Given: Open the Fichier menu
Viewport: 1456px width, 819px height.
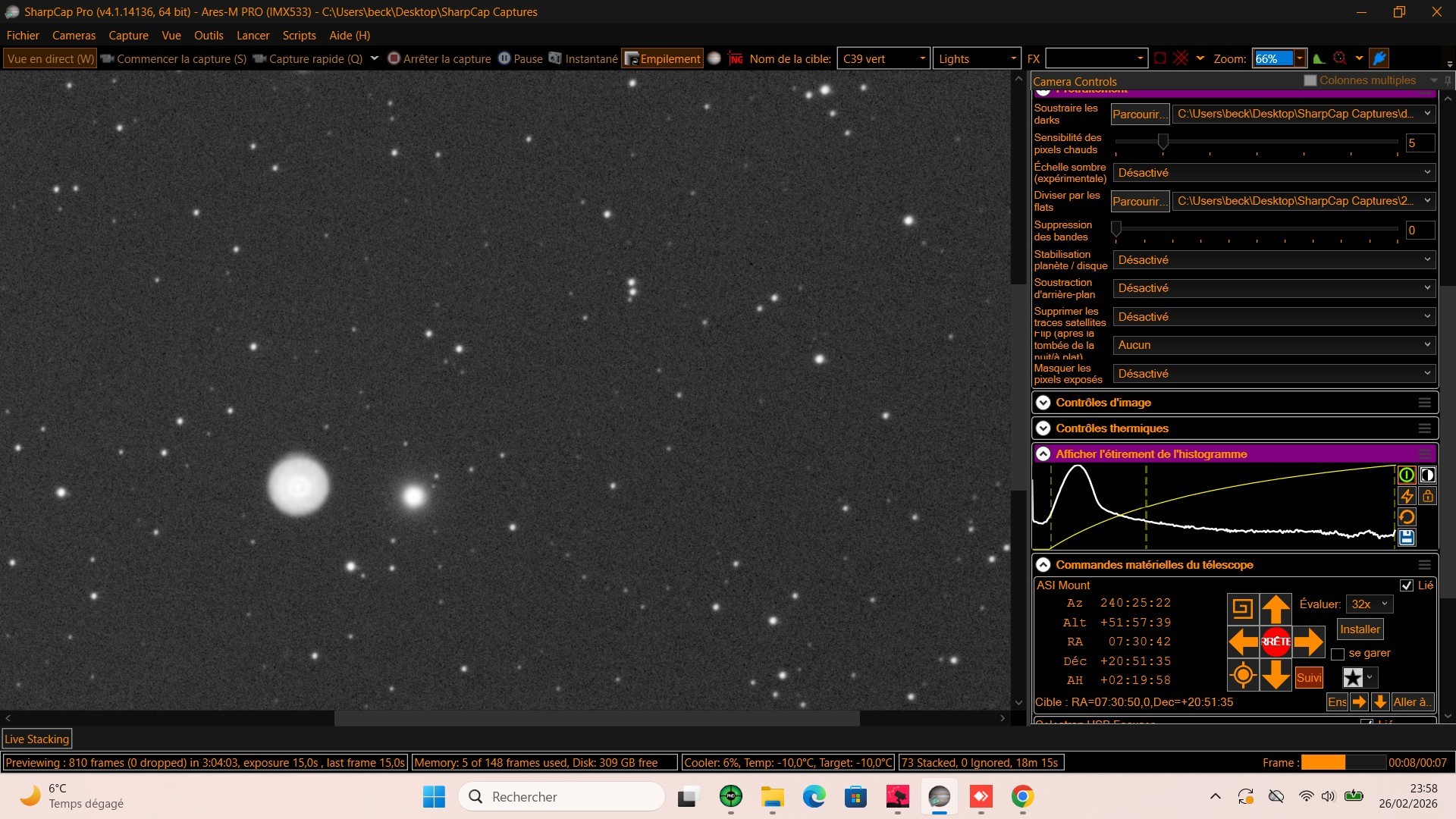Looking at the screenshot, I should point(23,36).
